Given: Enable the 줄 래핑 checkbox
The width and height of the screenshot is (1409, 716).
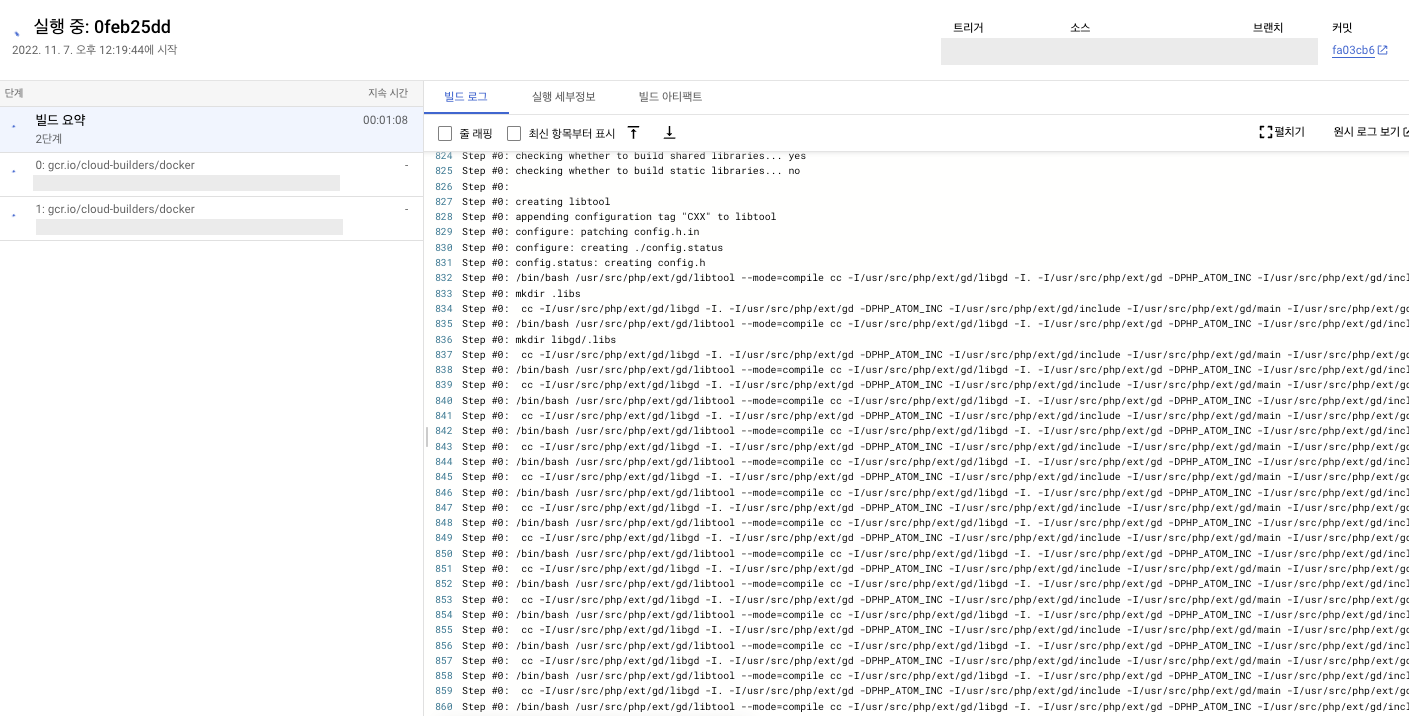Looking at the screenshot, I should 445,133.
